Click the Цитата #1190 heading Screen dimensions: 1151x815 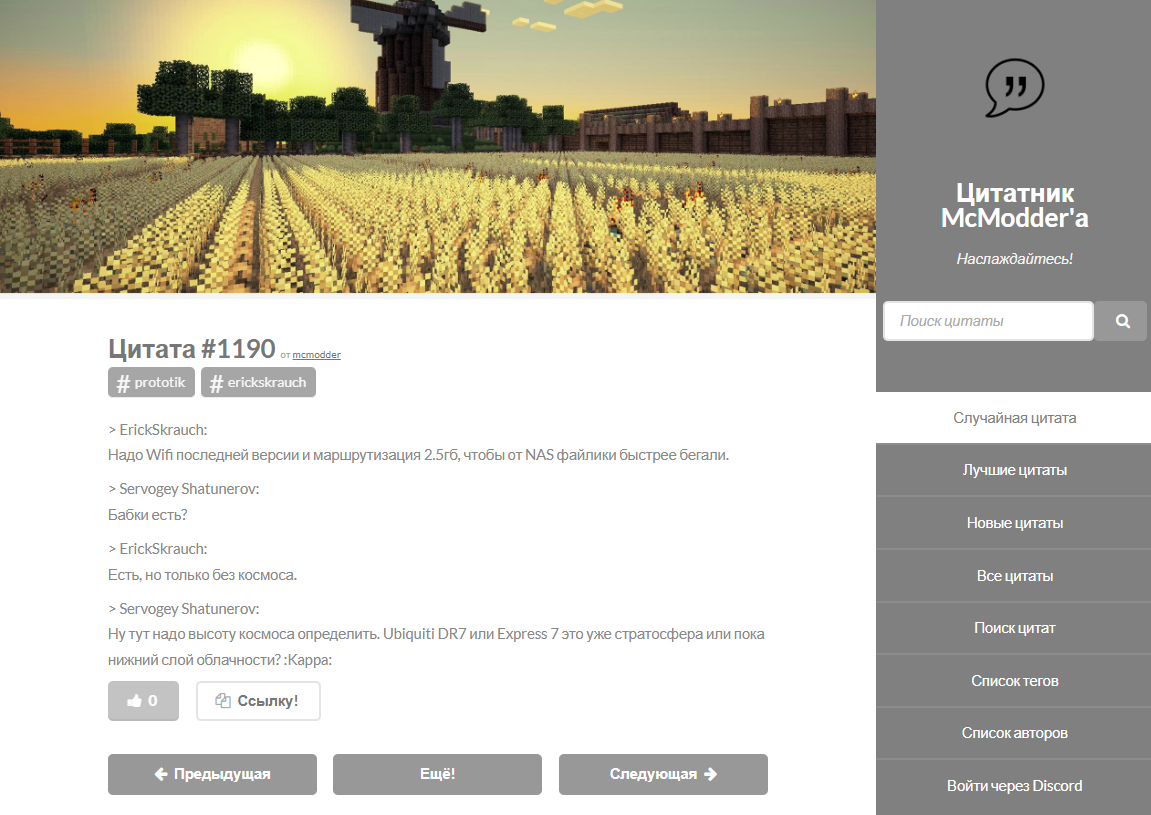[192, 348]
